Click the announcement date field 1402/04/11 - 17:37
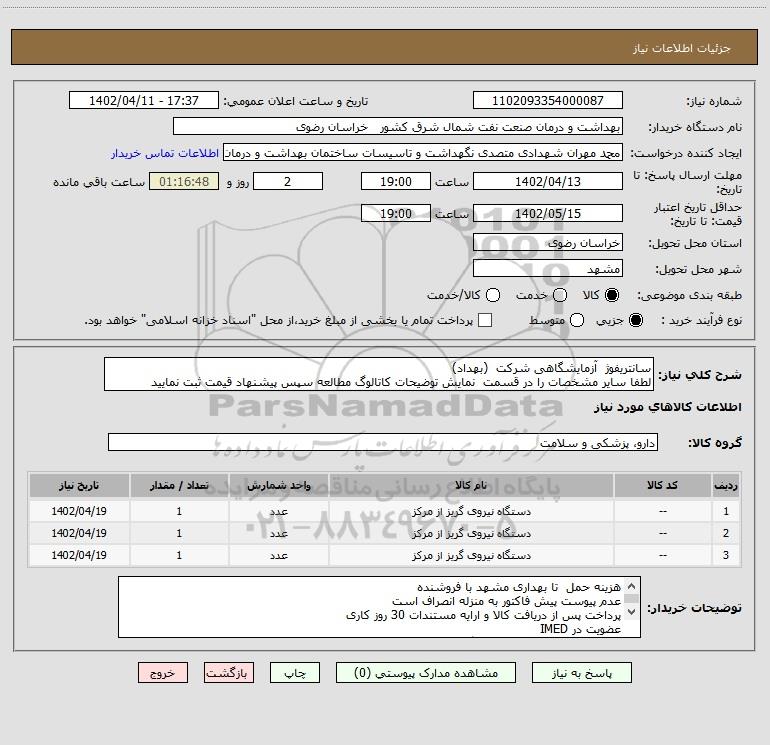This screenshot has width=770, height=745. coord(144,101)
